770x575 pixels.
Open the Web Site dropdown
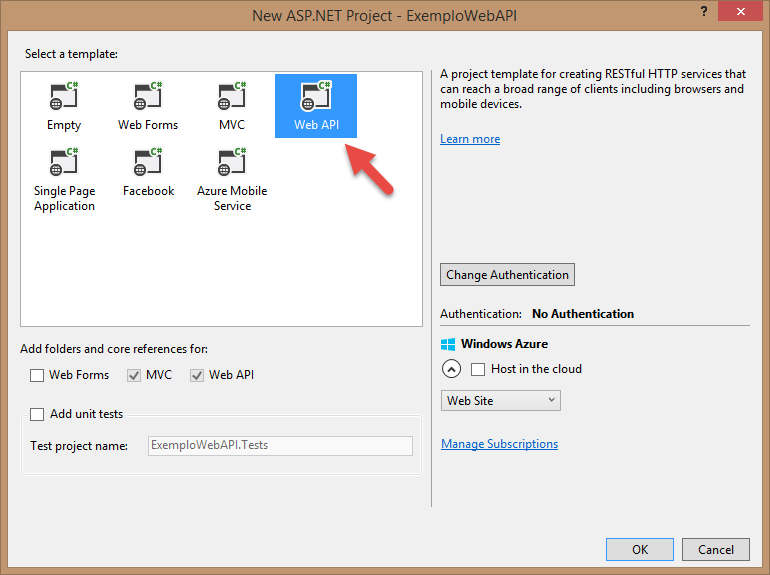pos(500,401)
